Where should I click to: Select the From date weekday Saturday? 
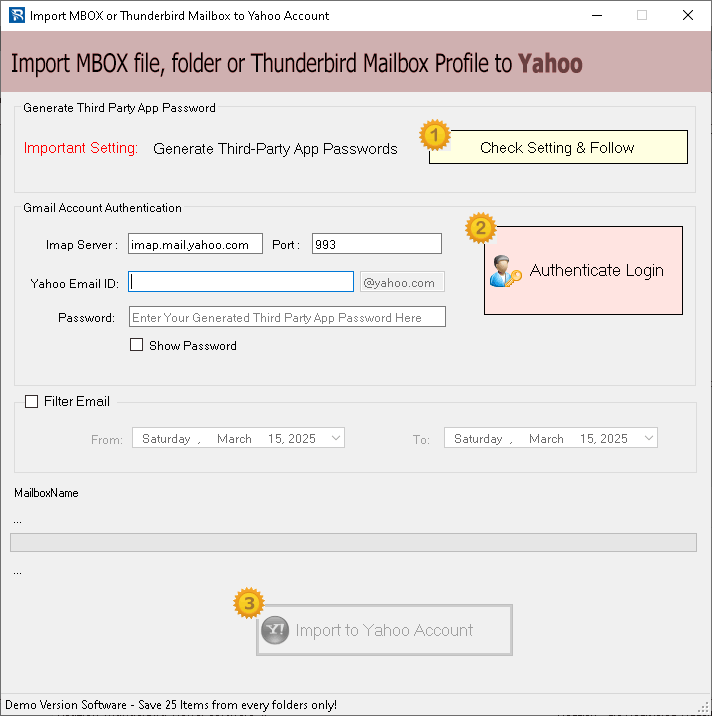click(166, 439)
